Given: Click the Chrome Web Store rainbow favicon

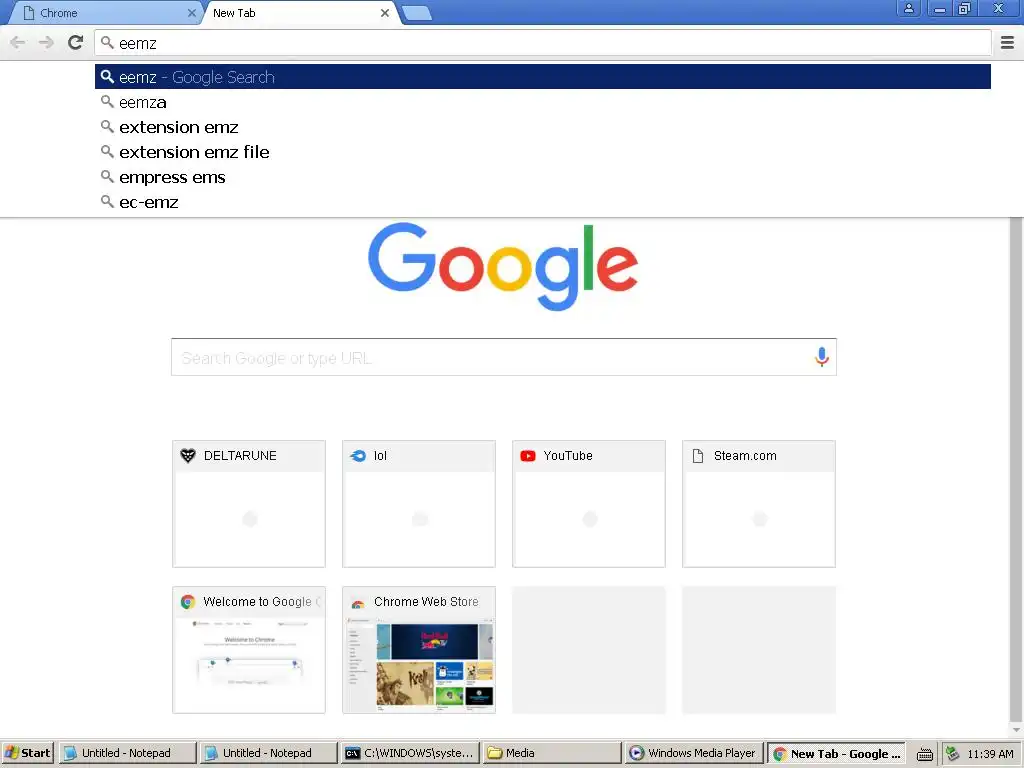Looking at the screenshot, I should pyautogui.click(x=358, y=603).
